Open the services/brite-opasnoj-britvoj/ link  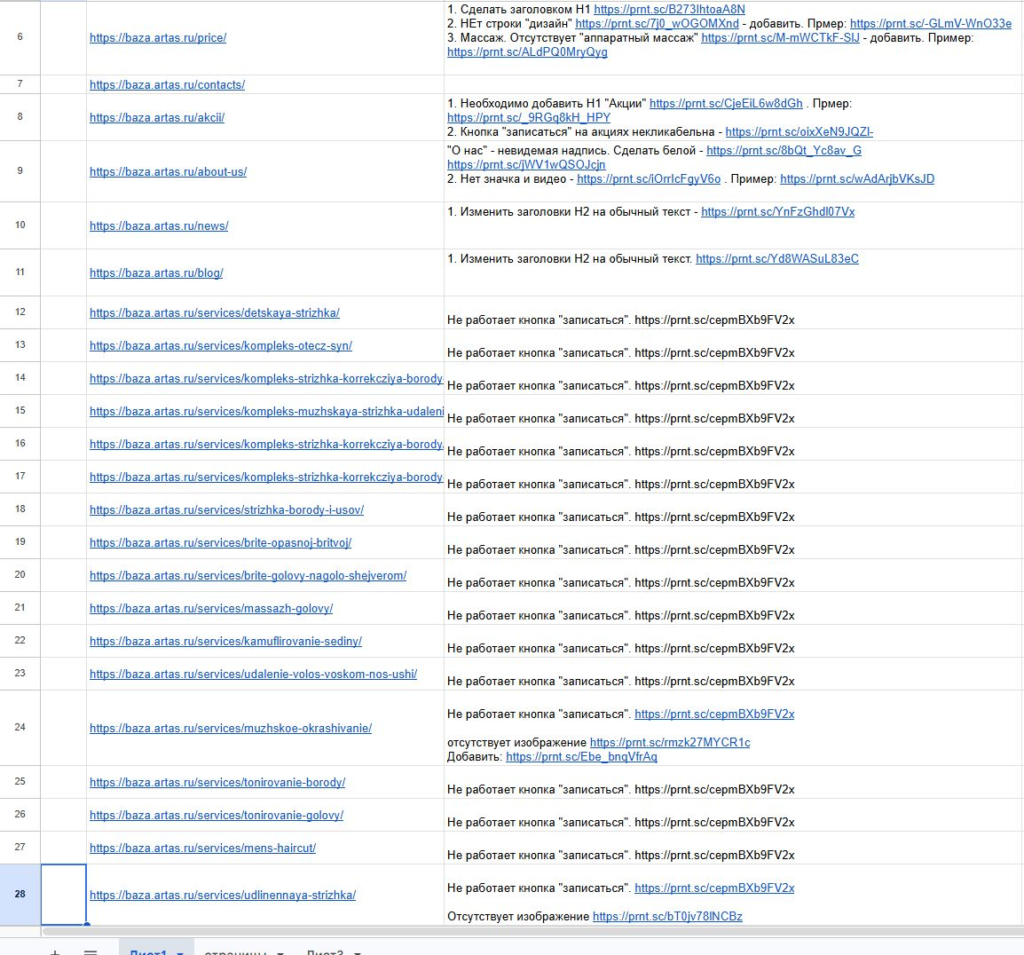tap(220, 543)
